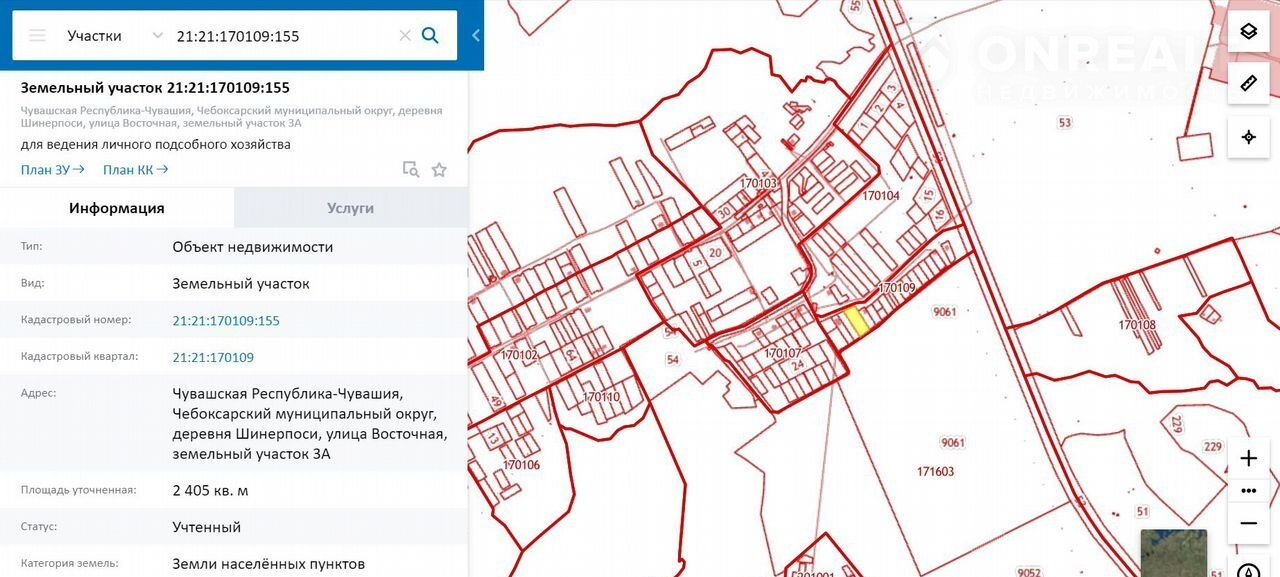Viewport: 1280px width, 577px height.
Task: Click the locate my position icon
Action: (1248, 137)
